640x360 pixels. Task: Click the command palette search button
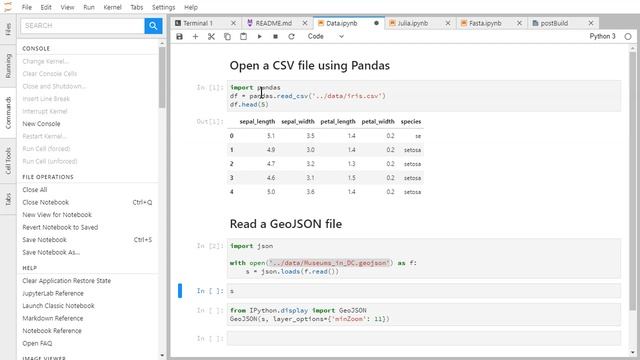point(153,26)
